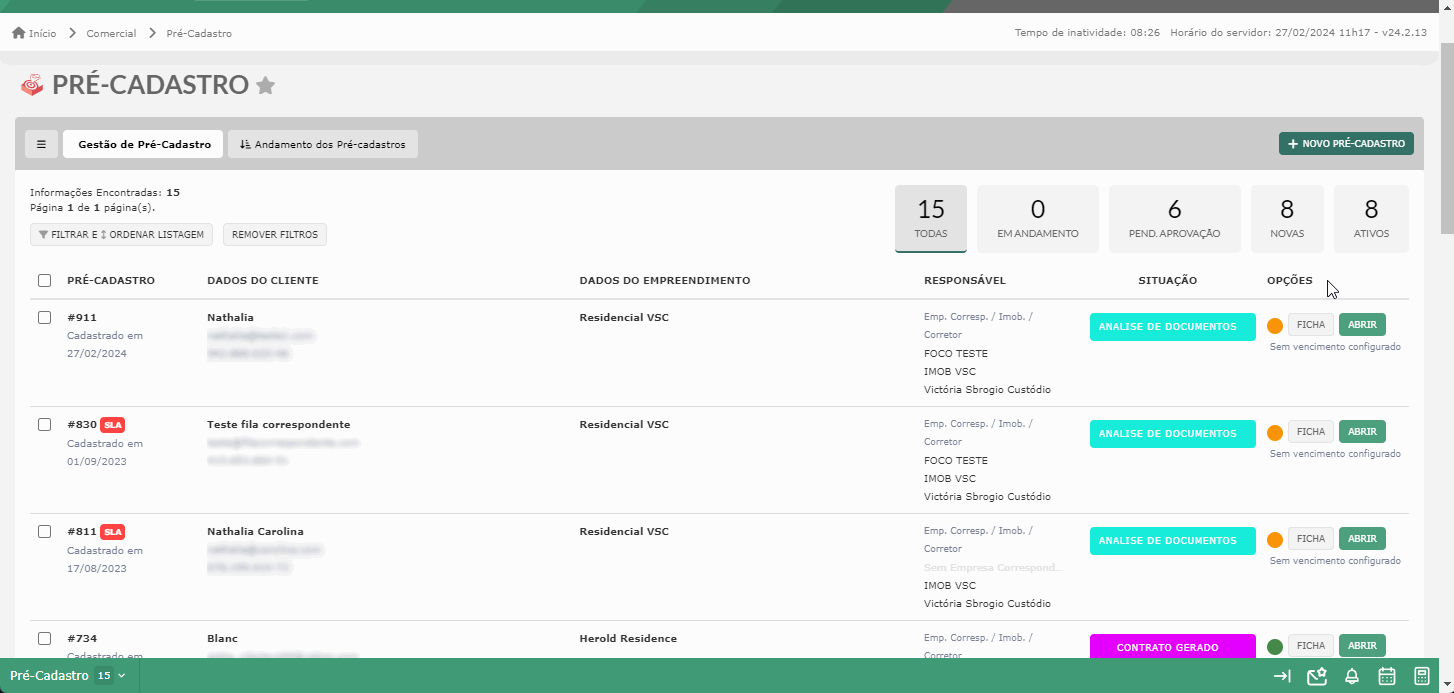Switch to Andamento dos Pré-cadastros tab
Image resolution: width=1454 pixels, height=693 pixels.
(x=323, y=144)
